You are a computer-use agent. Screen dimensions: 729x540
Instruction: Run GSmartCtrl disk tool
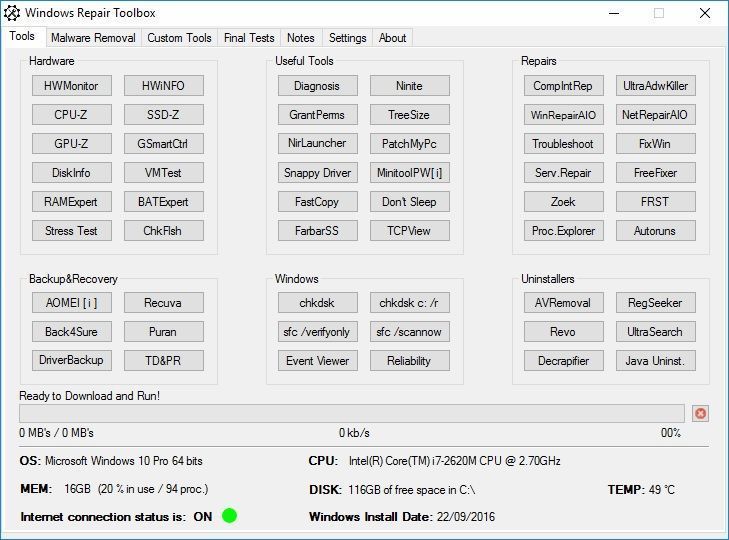(164, 144)
